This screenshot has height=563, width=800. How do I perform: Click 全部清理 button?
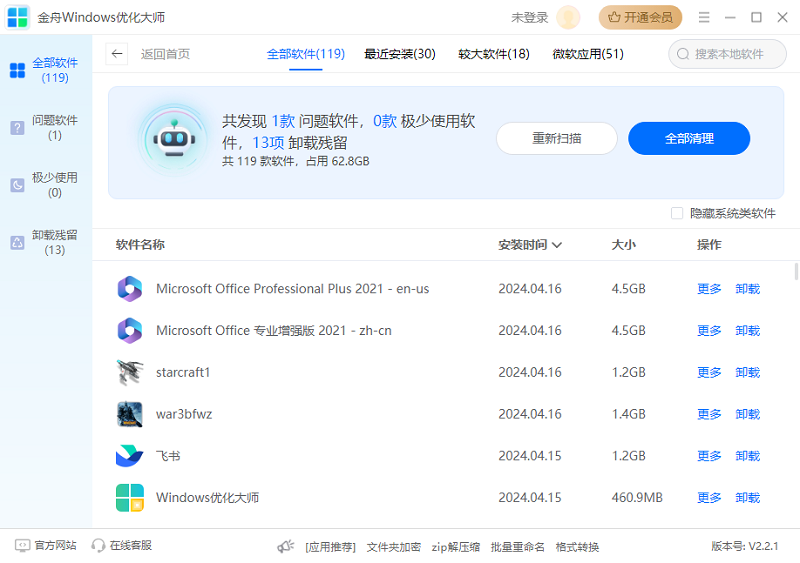pyautogui.click(x=689, y=138)
